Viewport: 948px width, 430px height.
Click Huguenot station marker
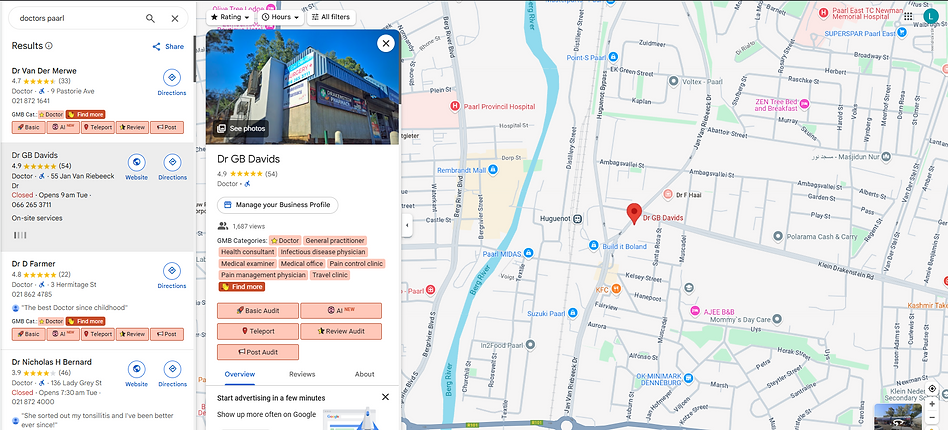pyautogui.click(x=577, y=218)
